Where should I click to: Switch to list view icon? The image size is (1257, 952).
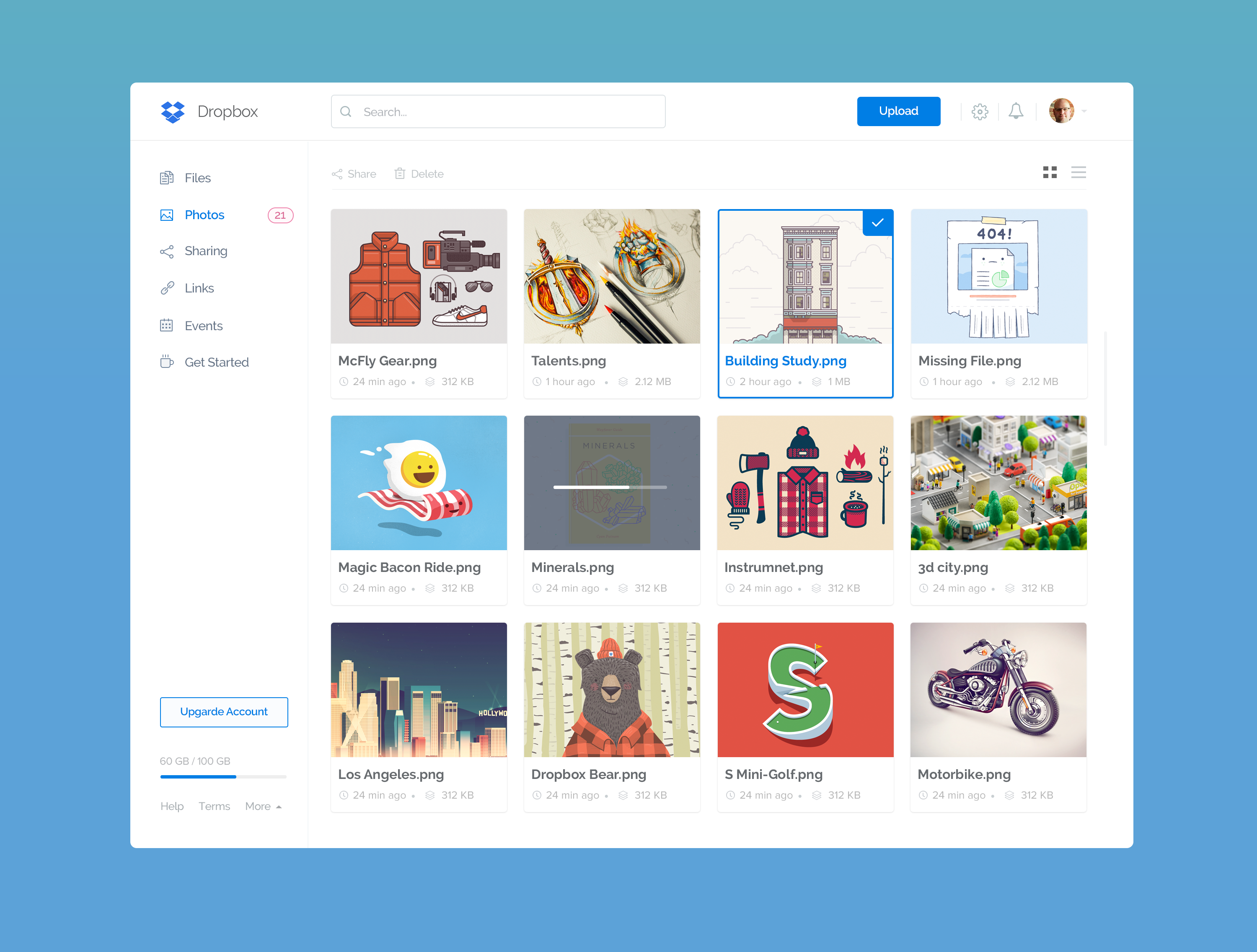click(x=1078, y=172)
